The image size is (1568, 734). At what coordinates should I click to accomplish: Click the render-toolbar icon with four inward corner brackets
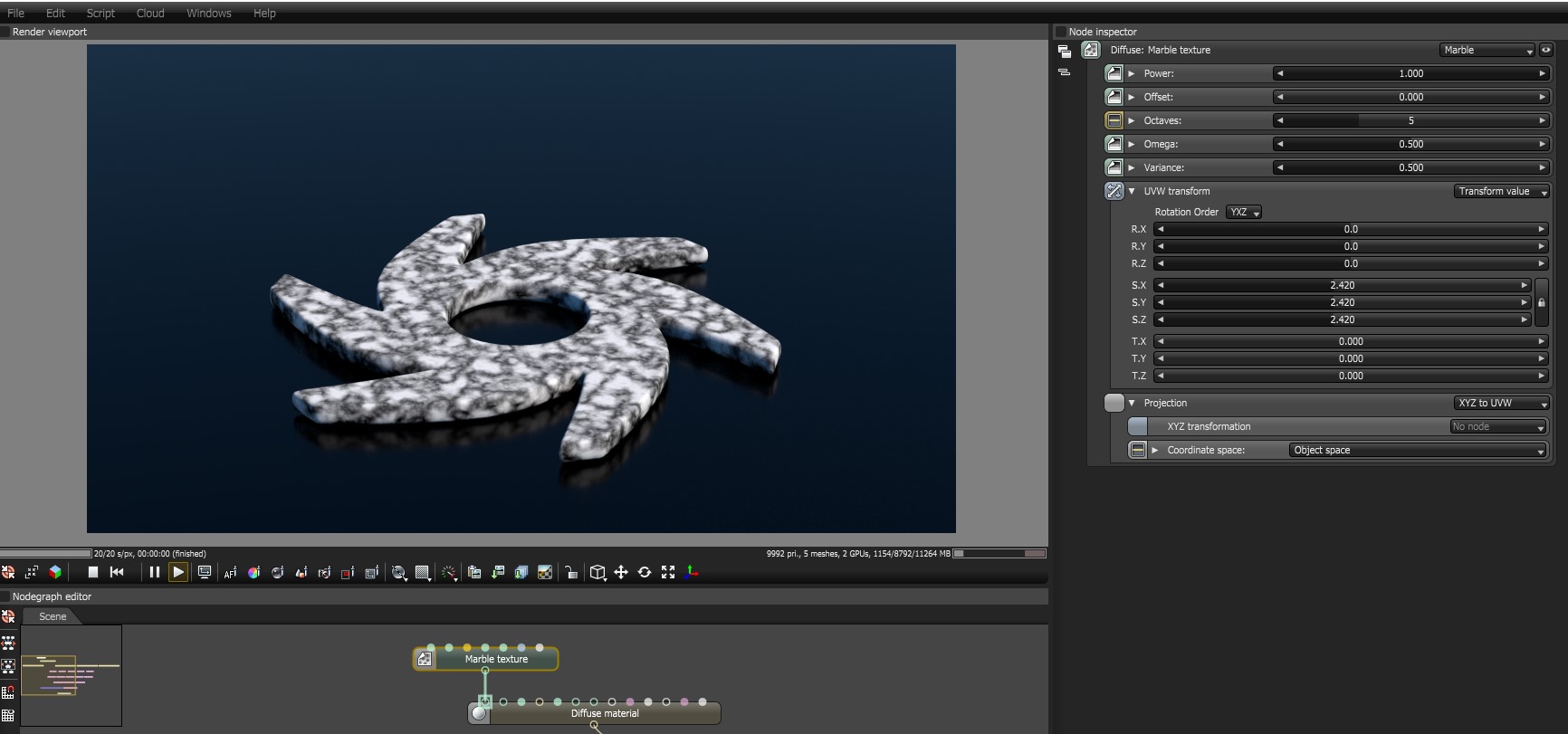point(32,572)
